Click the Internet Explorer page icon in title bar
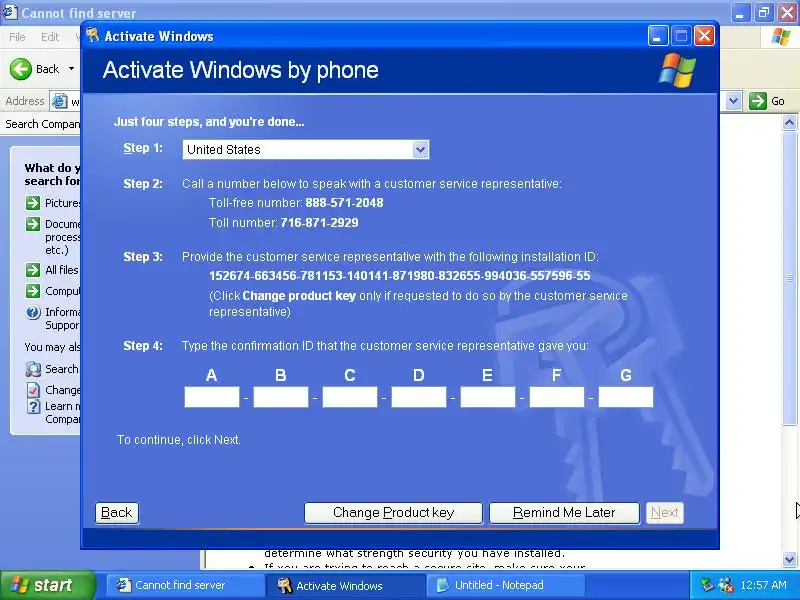 [10, 12]
